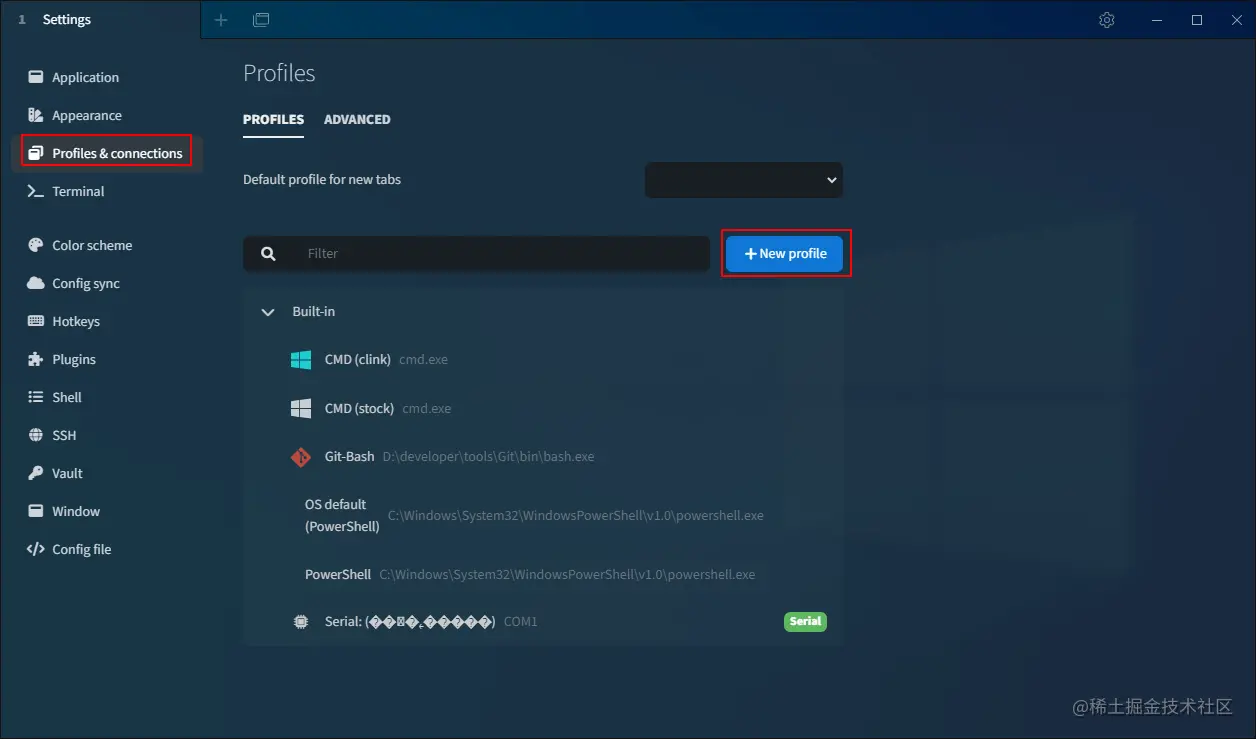Open the CMD (clink) profile
This screenshot has height=739, width=1256.
point(543,360)
